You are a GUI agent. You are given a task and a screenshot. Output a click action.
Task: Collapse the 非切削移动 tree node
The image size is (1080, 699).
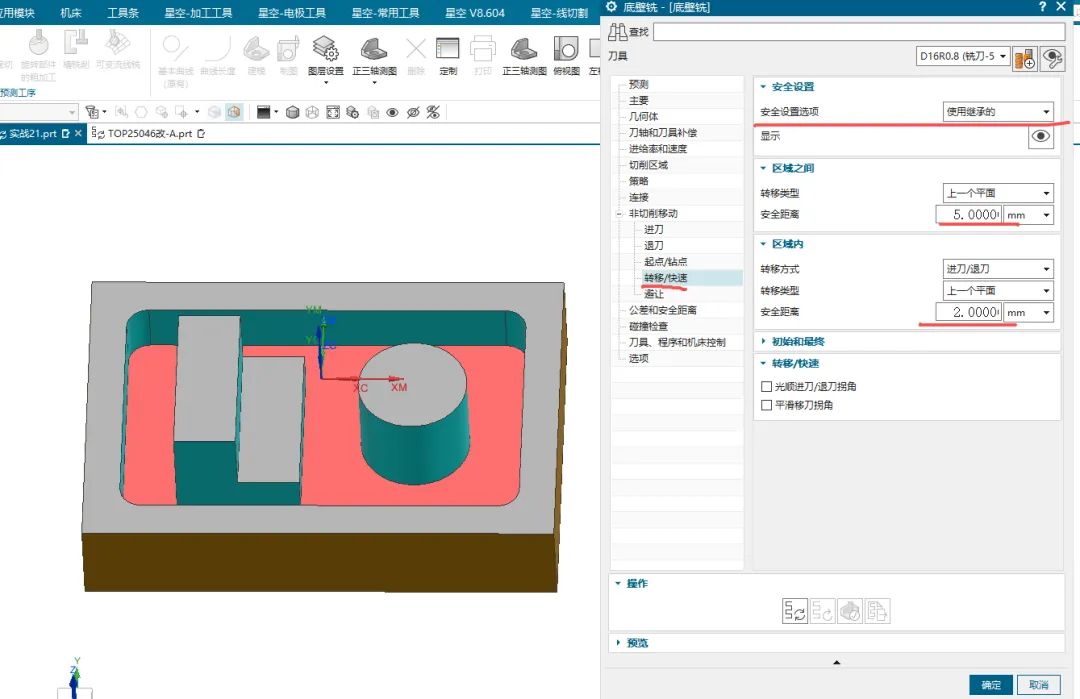pos(619,213)
